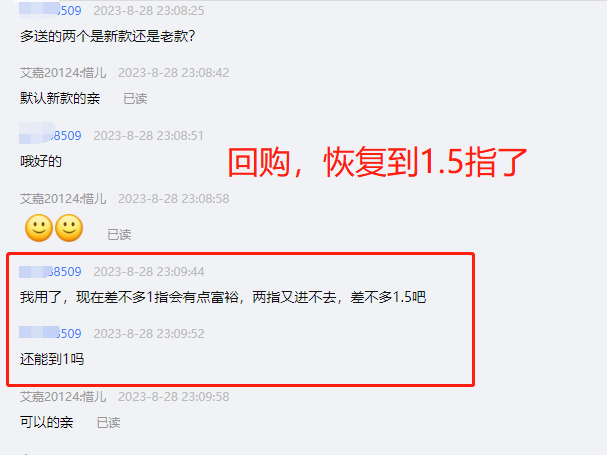Click 已读 status beside the smiley emojis
The image size is (607, 455).
click(x=119, y=235)
